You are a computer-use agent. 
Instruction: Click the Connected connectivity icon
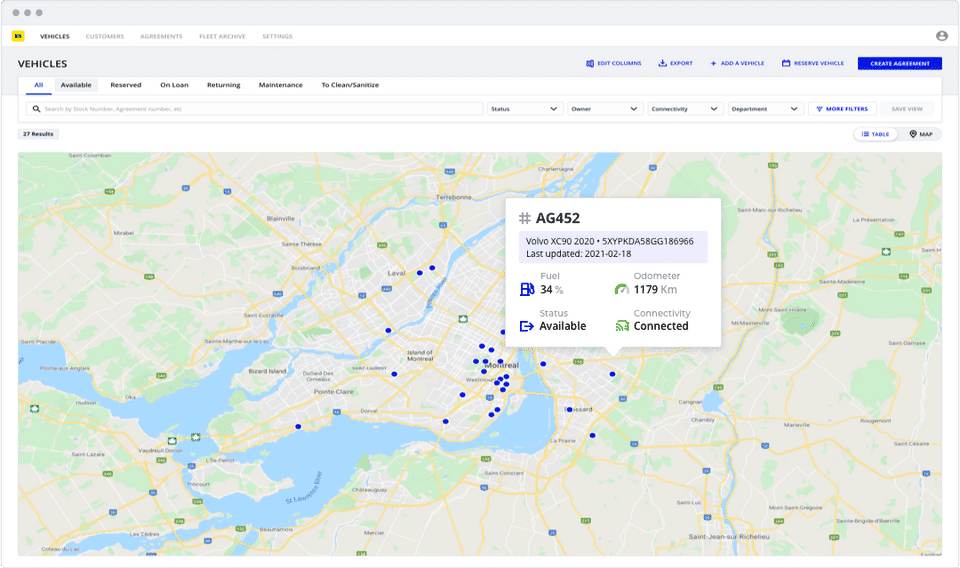[622, 326]
